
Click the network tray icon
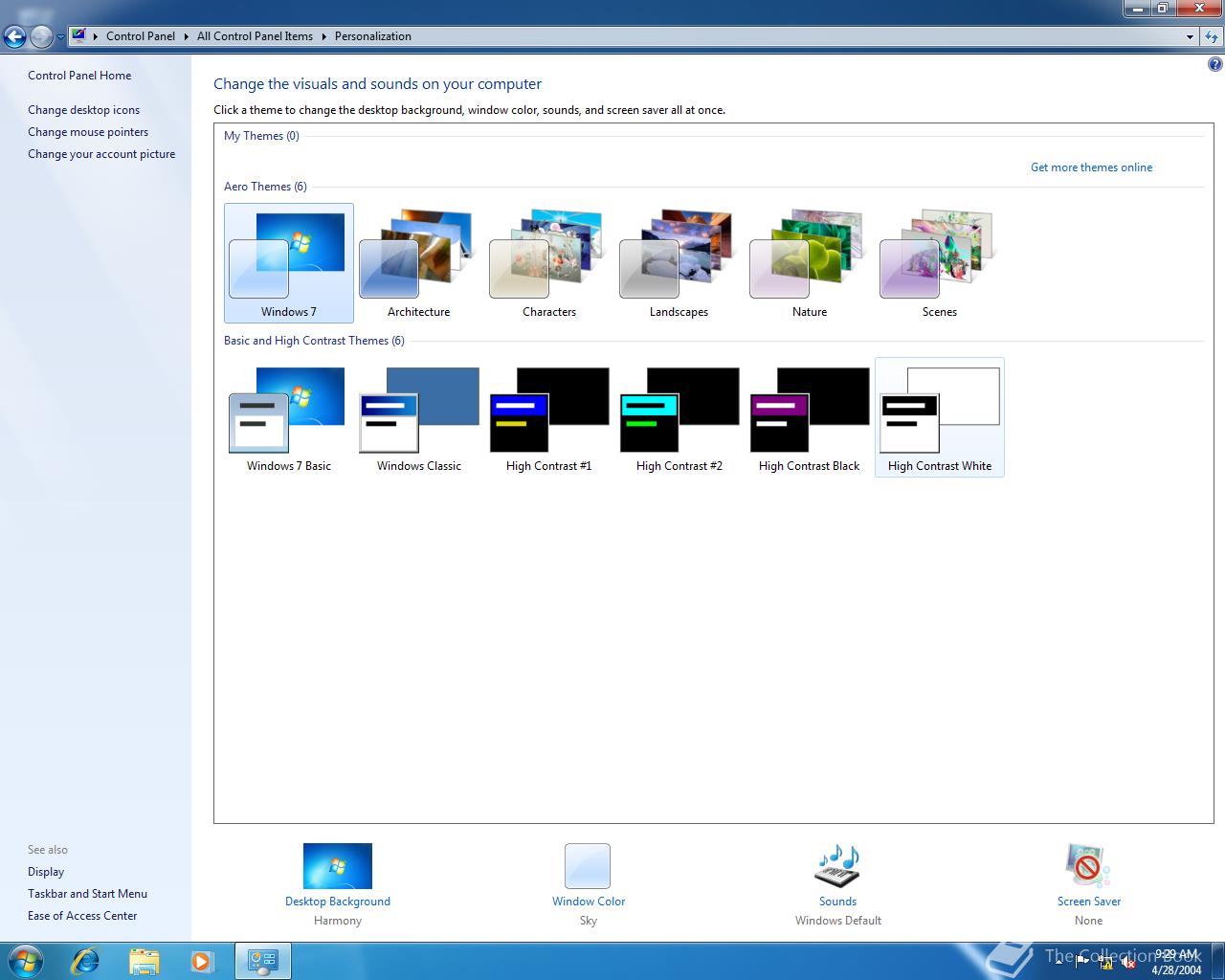[1106, 963]
